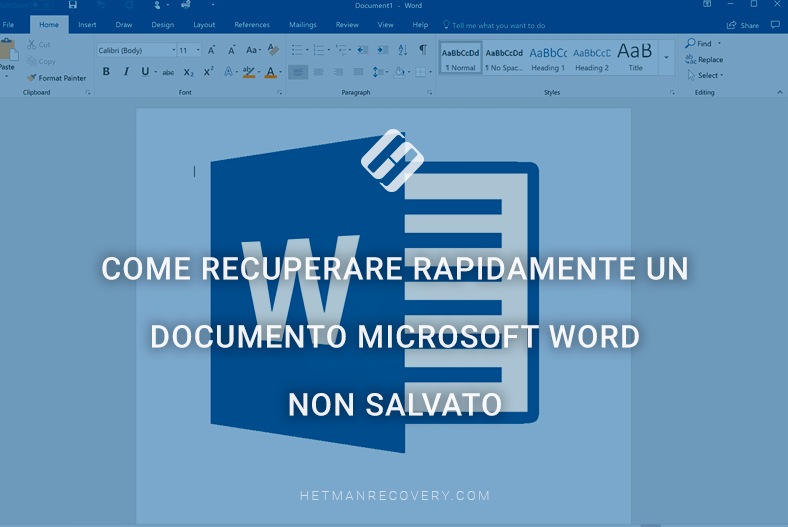Open the Change Case Aa dropdown
The height and width of the screenshot is (527, 788).
point(253,50)
